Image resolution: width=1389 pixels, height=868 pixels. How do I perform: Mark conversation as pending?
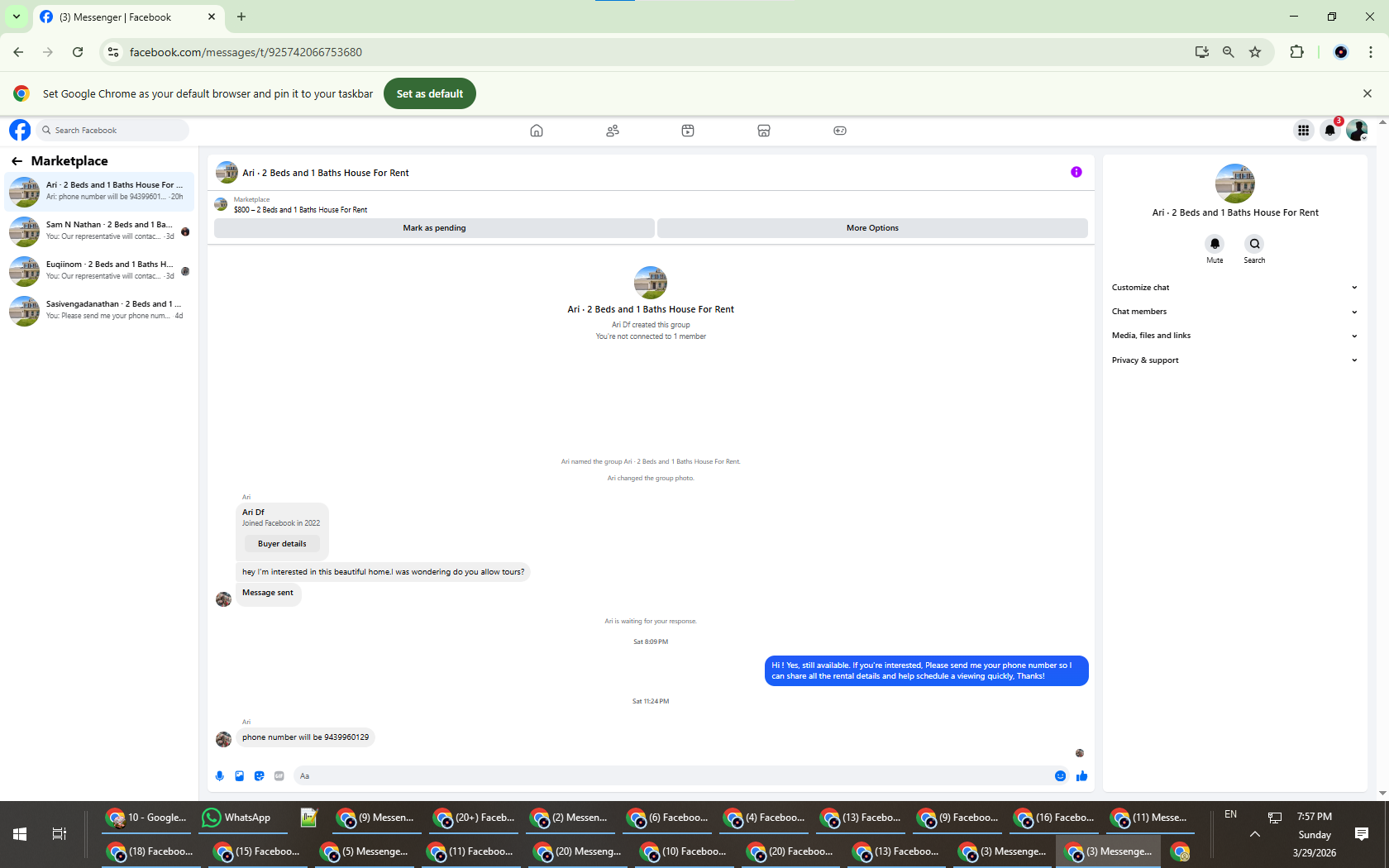coord(434,228)
